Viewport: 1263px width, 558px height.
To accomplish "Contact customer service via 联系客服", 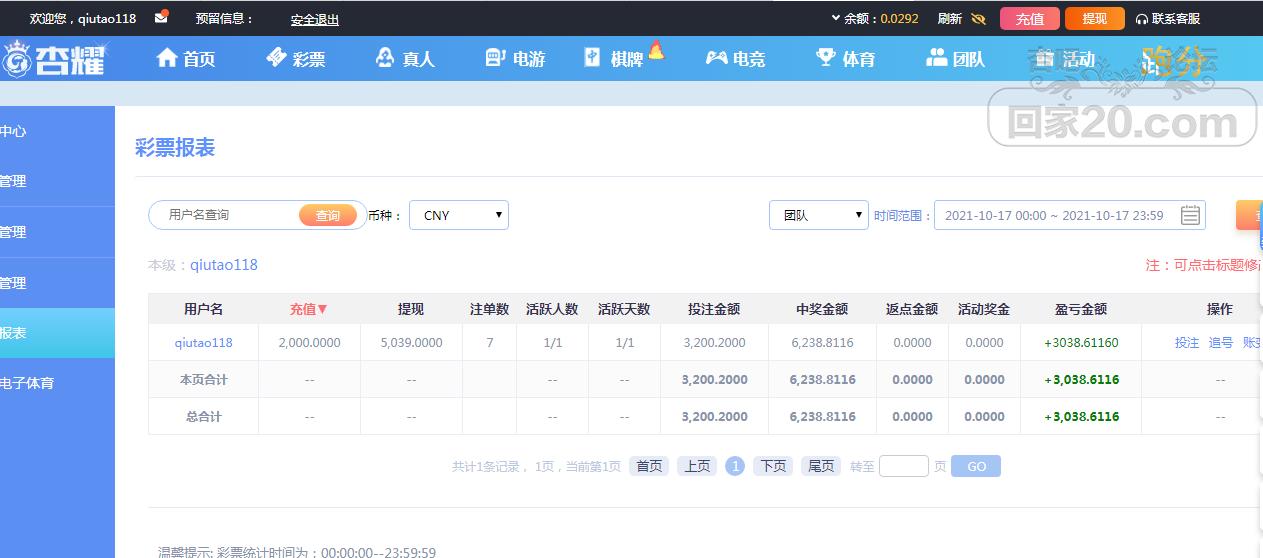I will click(x=1168, y=18).
